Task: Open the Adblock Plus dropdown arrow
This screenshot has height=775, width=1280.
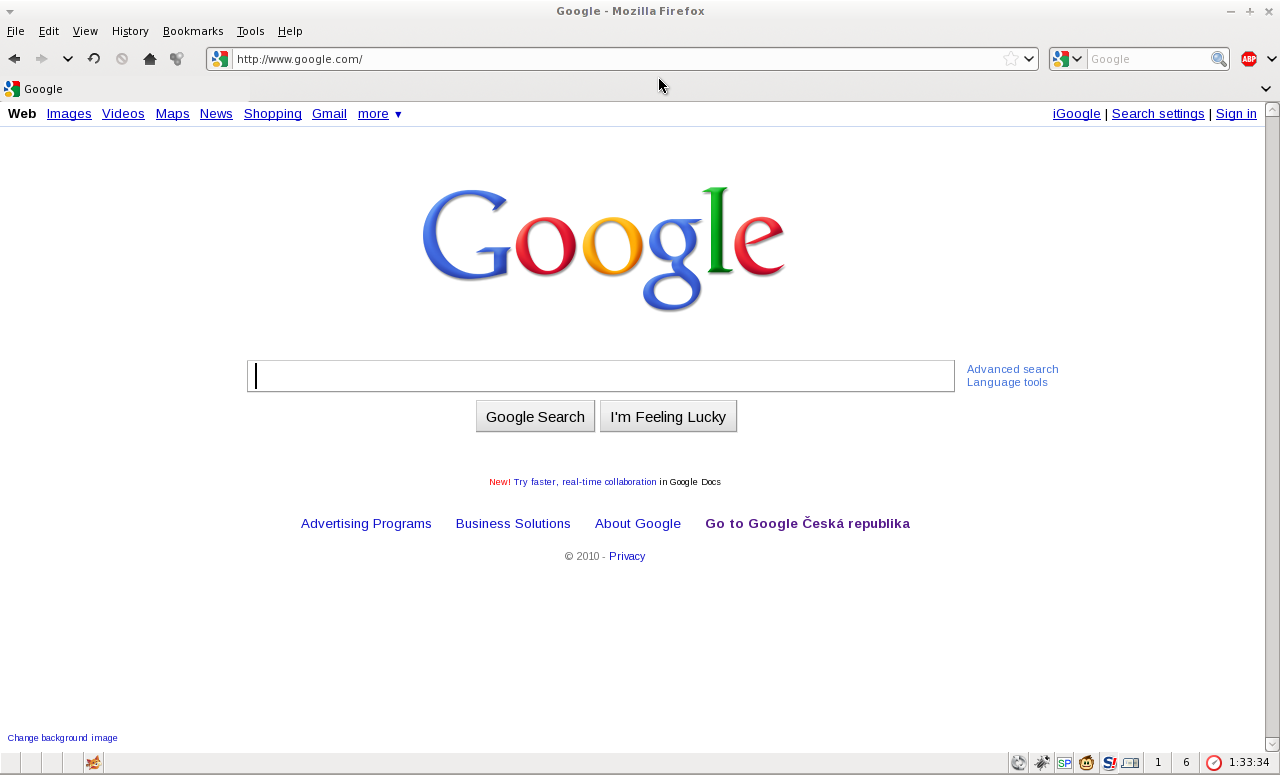Action: pyautogui.click(x=1271, y=59)
